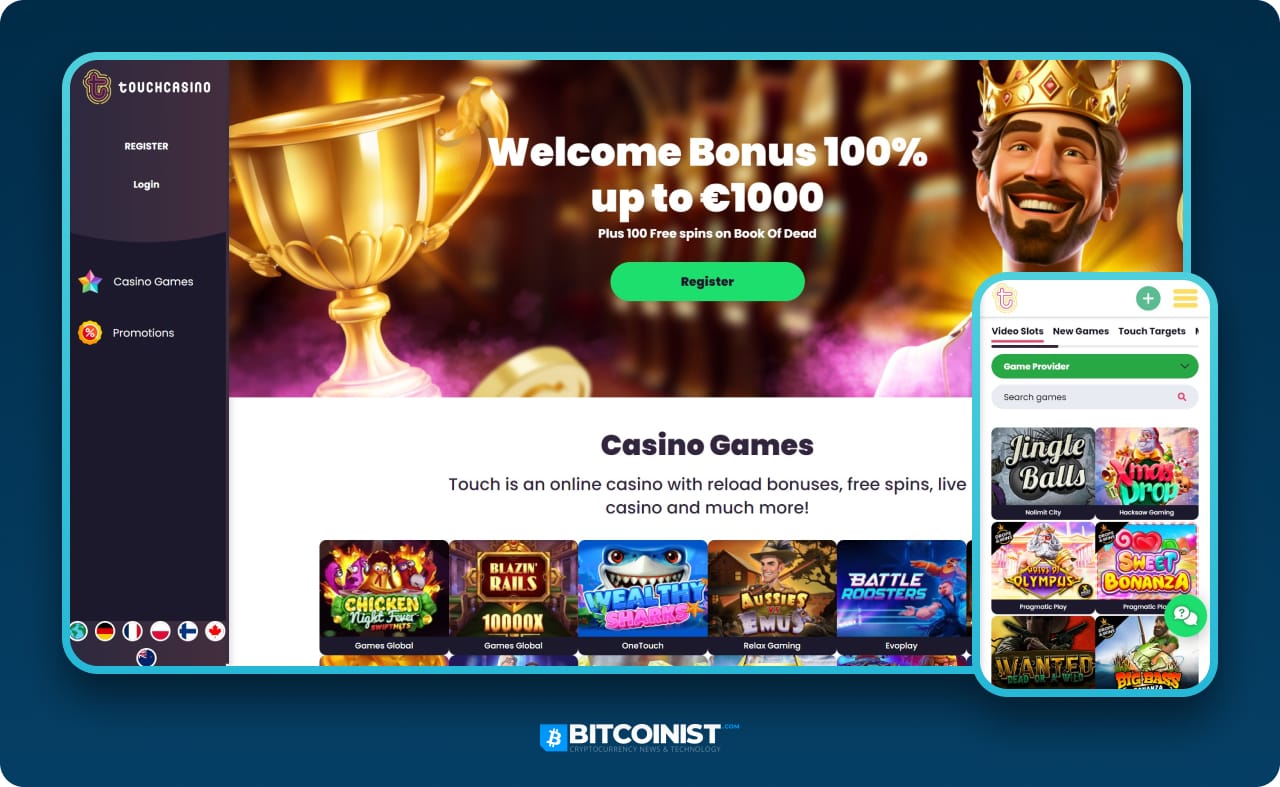Open the green live chat bubble
Screen dimensions: 1280x787
coord(1186,615)
